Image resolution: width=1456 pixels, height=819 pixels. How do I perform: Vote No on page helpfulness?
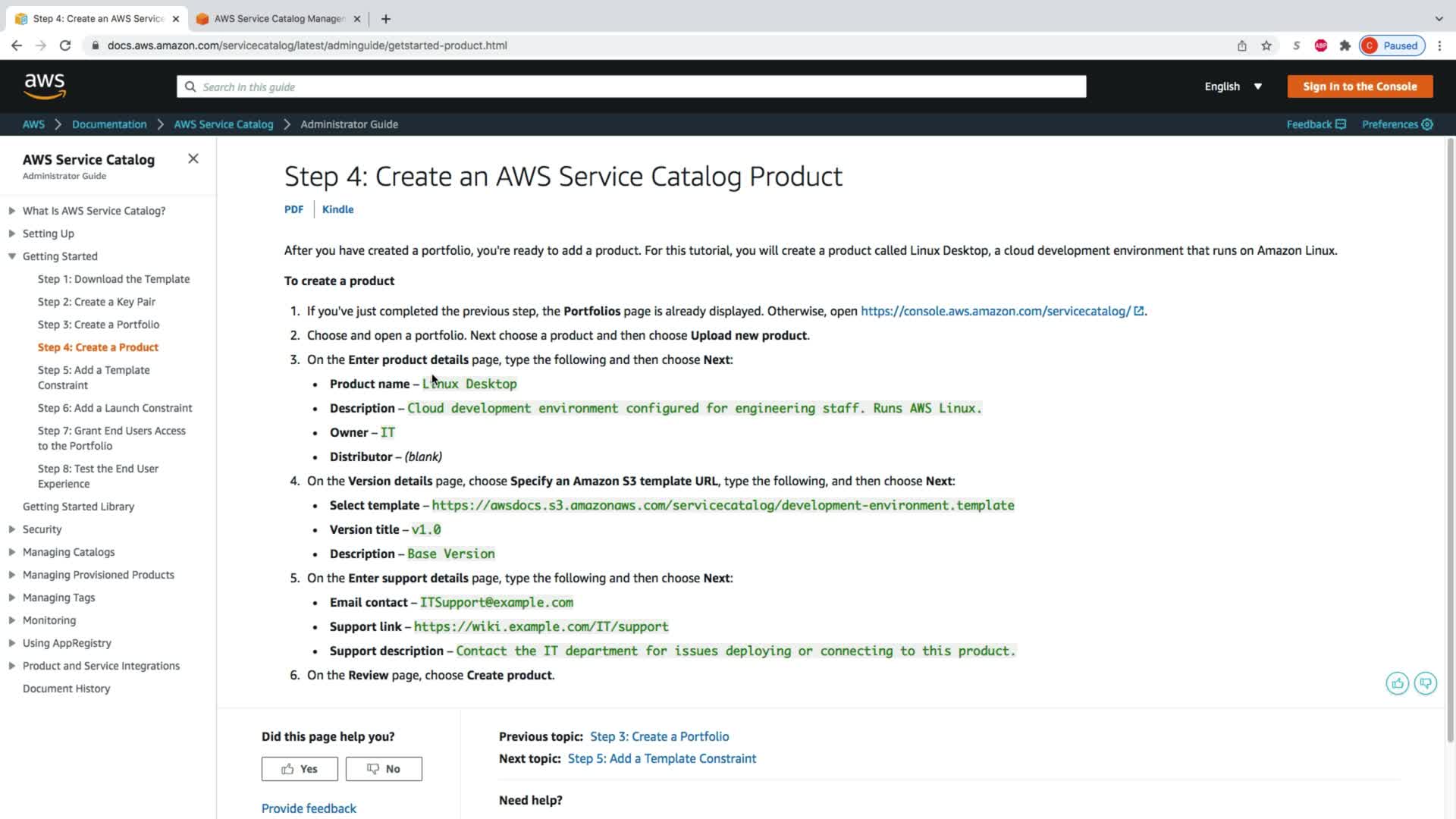384,768
